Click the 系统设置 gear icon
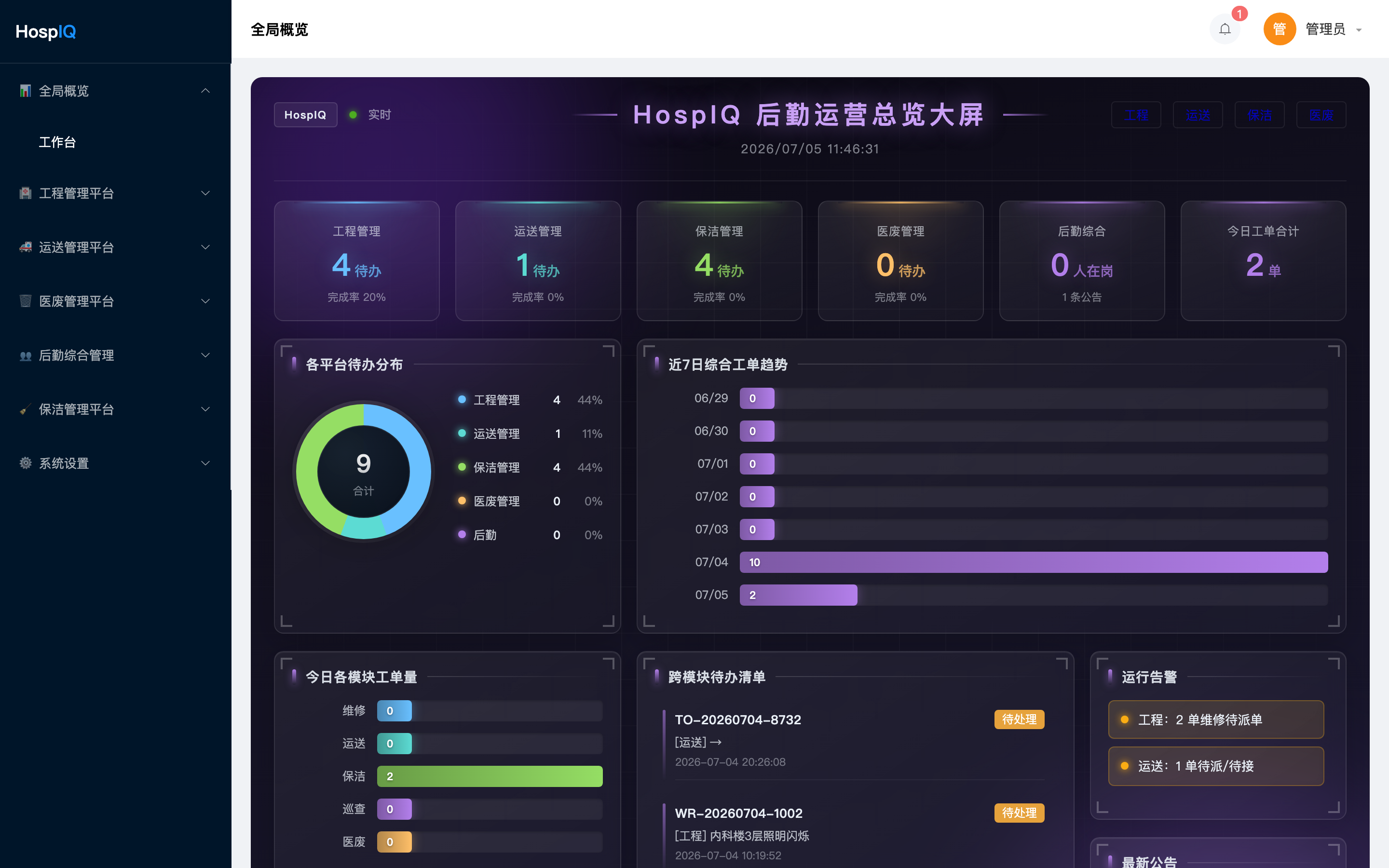Screen dimensions: 1389x868 pos(25,463)
